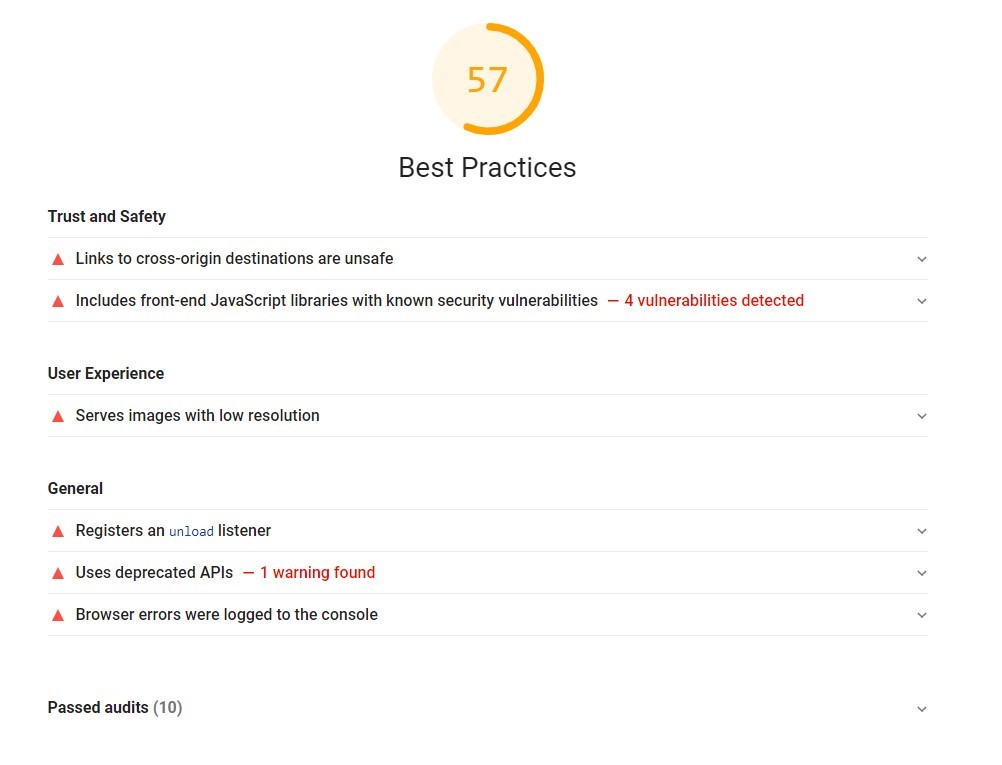The height and width of the screenshot is (765, 1002).
Task: Expand low resolution images audit chevron
Action: tap(921, 416)
